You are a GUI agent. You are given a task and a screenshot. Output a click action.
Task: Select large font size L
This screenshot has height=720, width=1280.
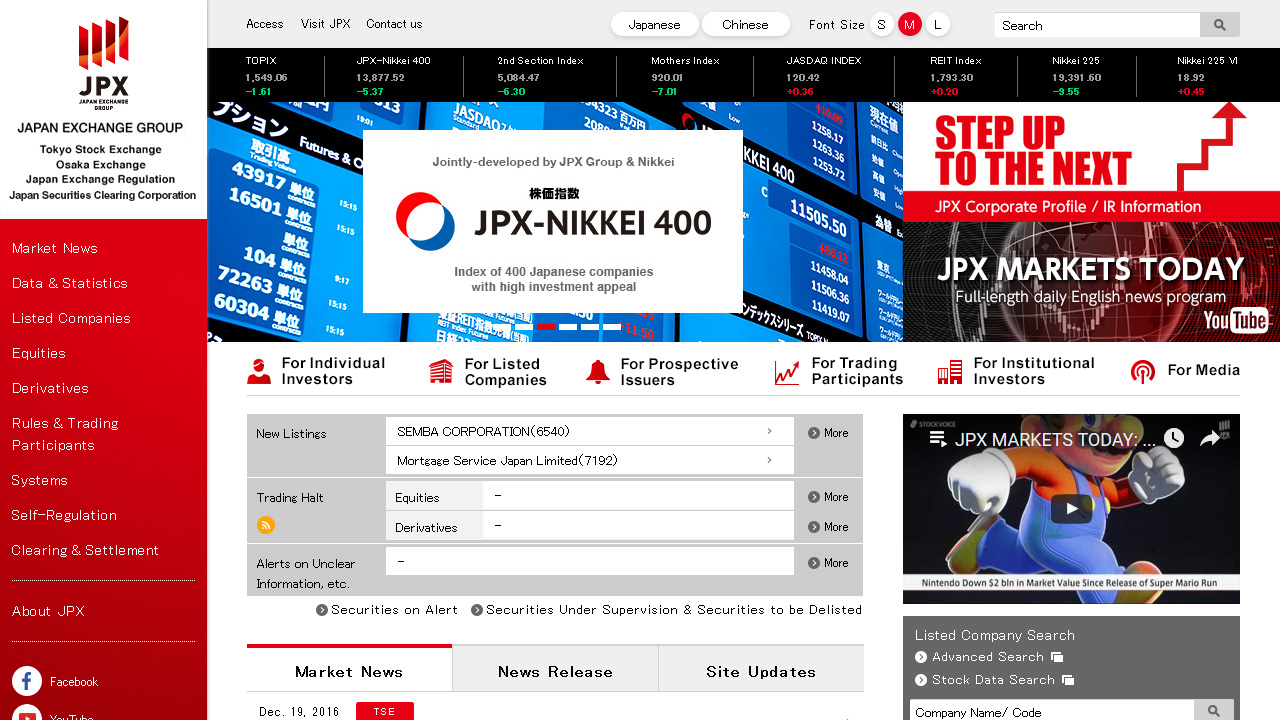coord(937,24)
